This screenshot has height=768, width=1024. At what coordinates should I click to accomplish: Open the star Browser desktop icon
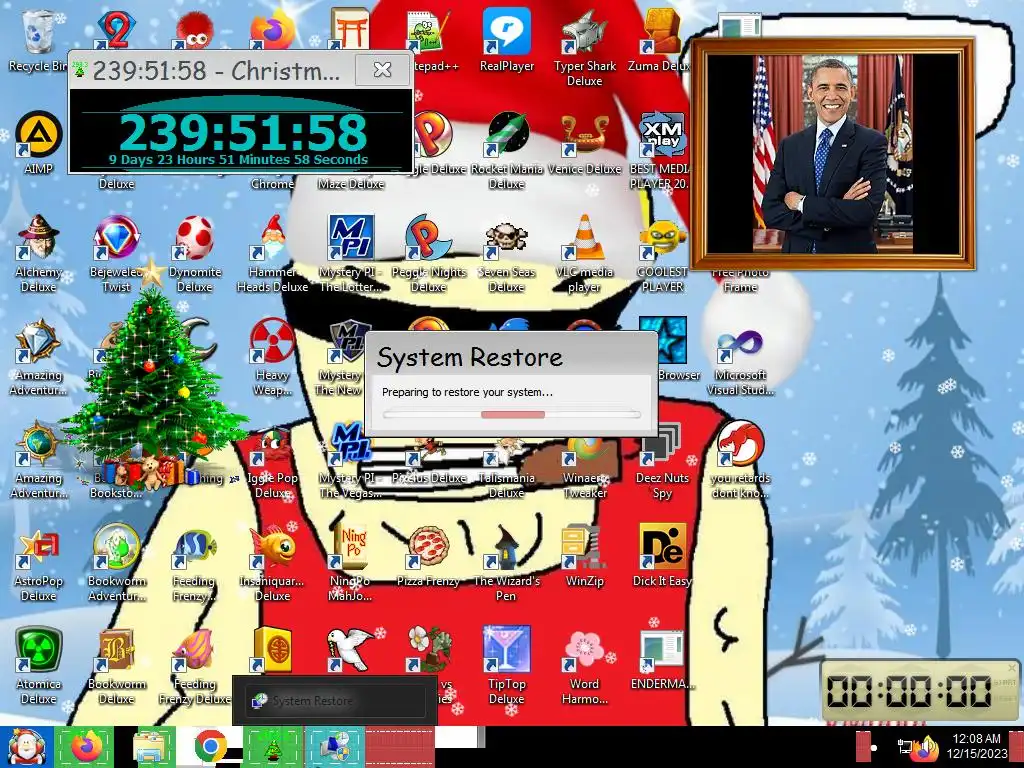coord(671,349)
